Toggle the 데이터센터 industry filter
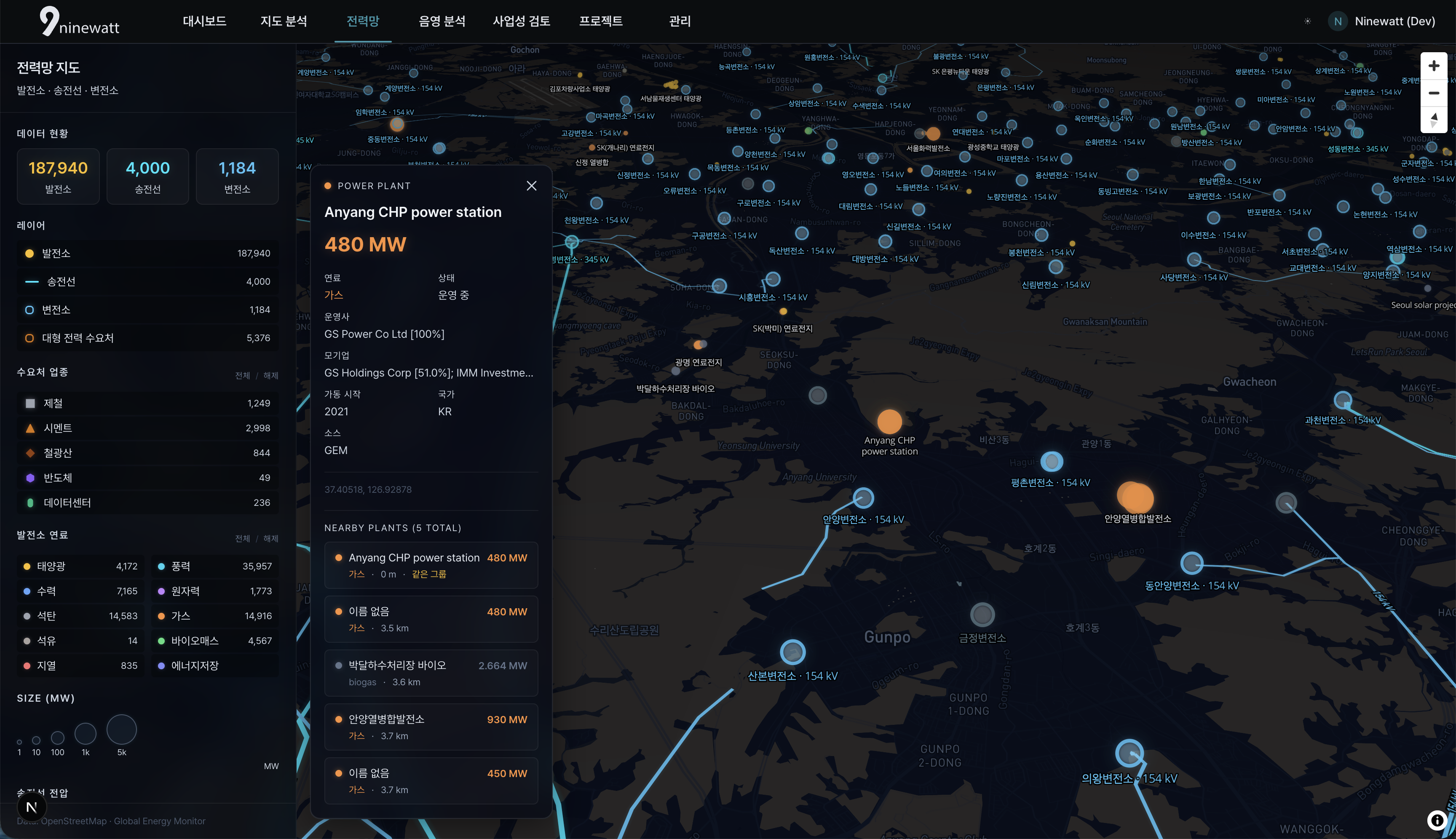Screen dimensions: 1456x839 tap(147, 502)
